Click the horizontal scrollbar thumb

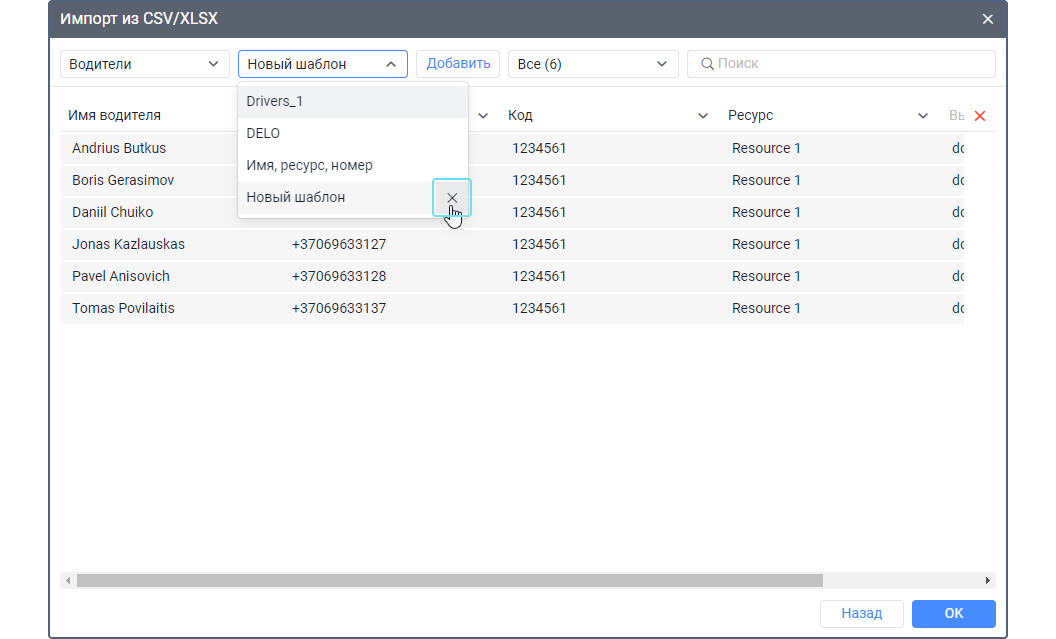click(x=450, y=580)
